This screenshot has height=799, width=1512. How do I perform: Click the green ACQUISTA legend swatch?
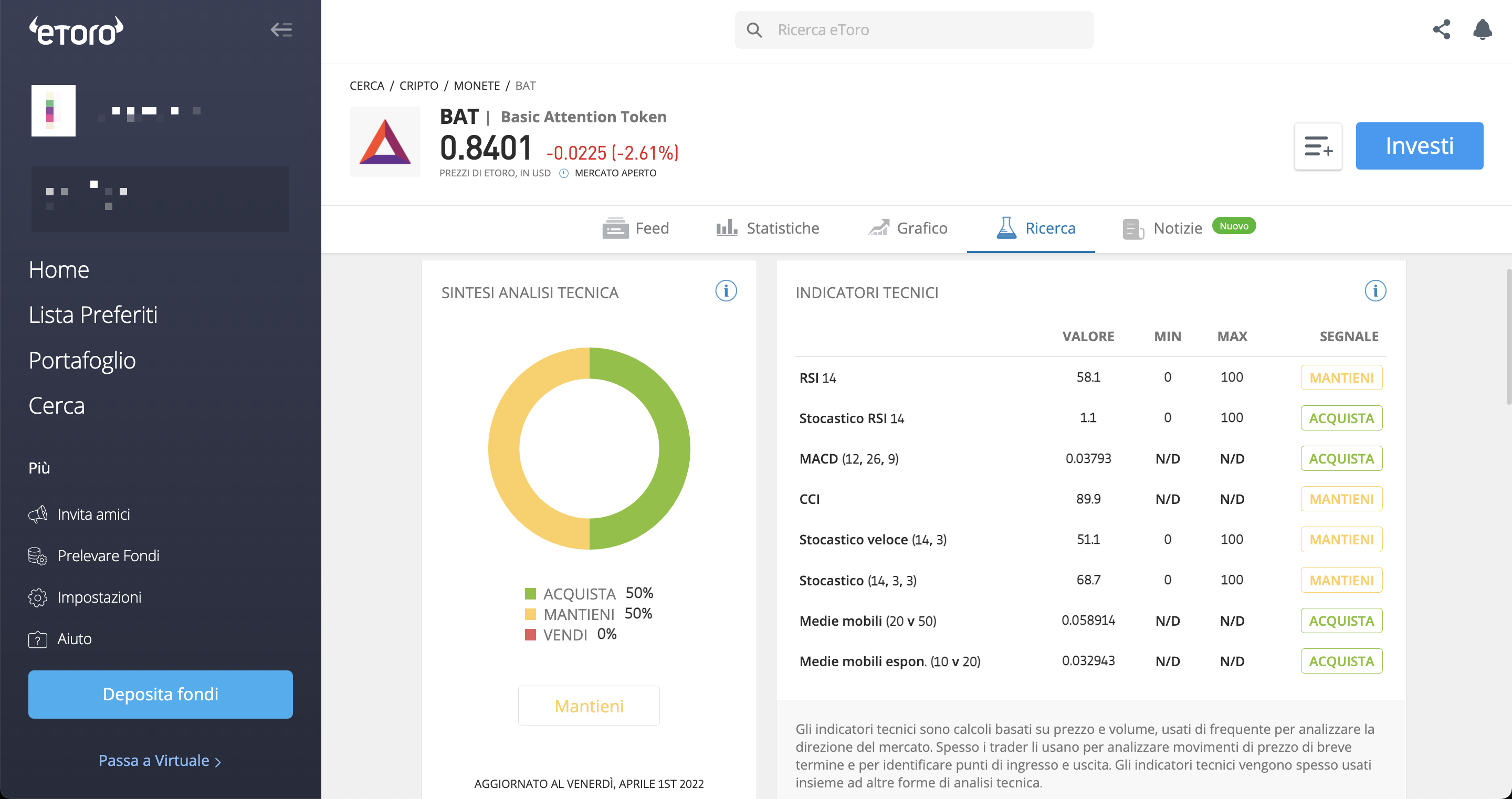[x=530, y=594]
